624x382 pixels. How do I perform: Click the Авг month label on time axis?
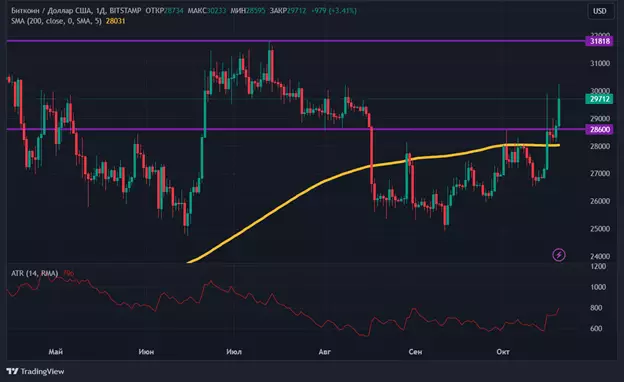pyautogui.click(x=325, y=352)
